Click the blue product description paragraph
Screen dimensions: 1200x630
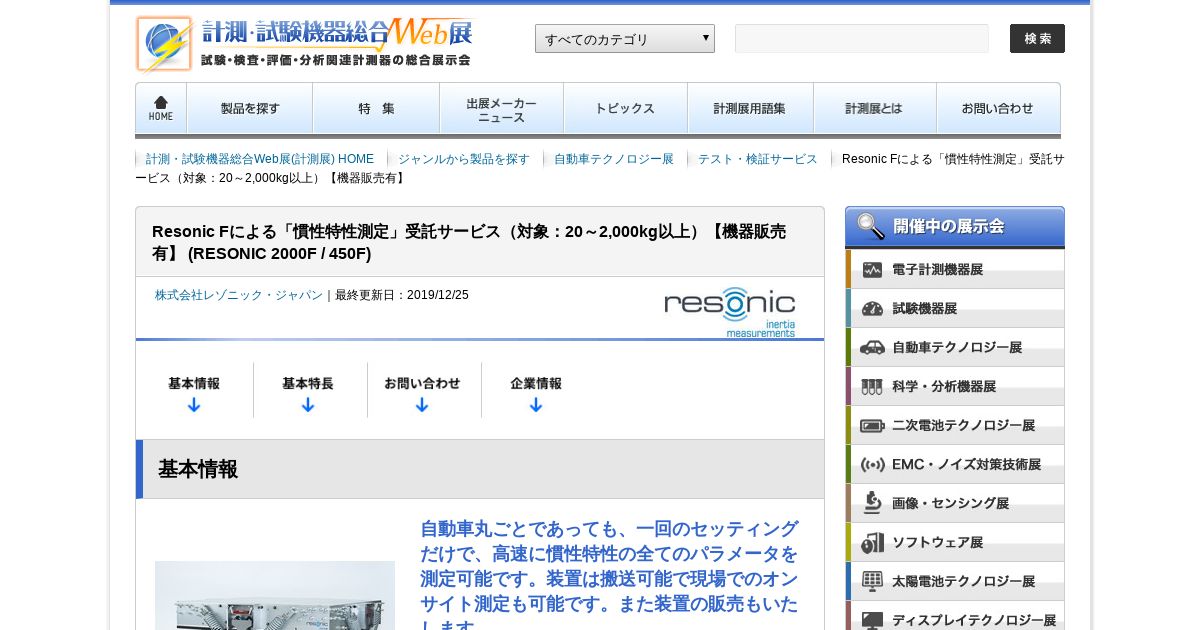(x=609, y=574)
